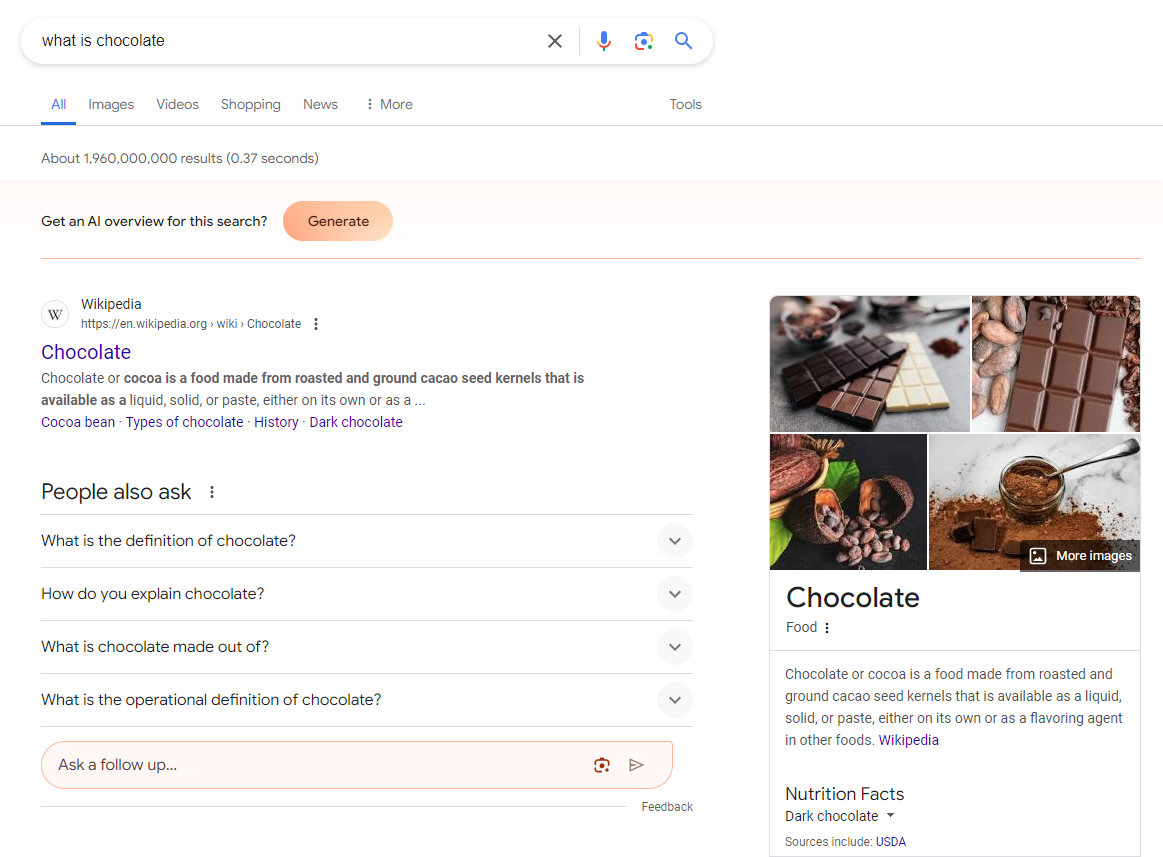Screen dimensions: 1163x857
Task: Click the blue magnifier search icon
Action: click(683, 41)
